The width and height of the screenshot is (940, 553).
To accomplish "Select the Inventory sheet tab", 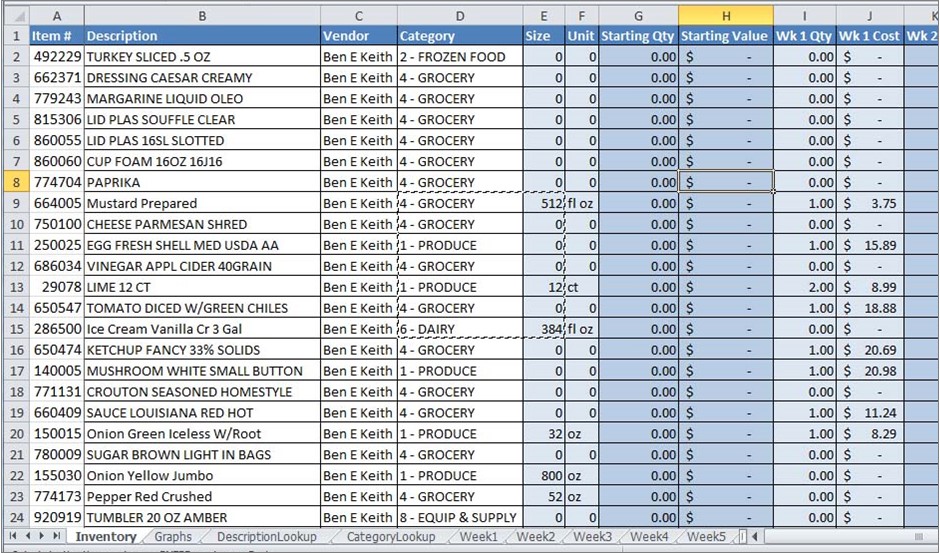I will 106,537.
